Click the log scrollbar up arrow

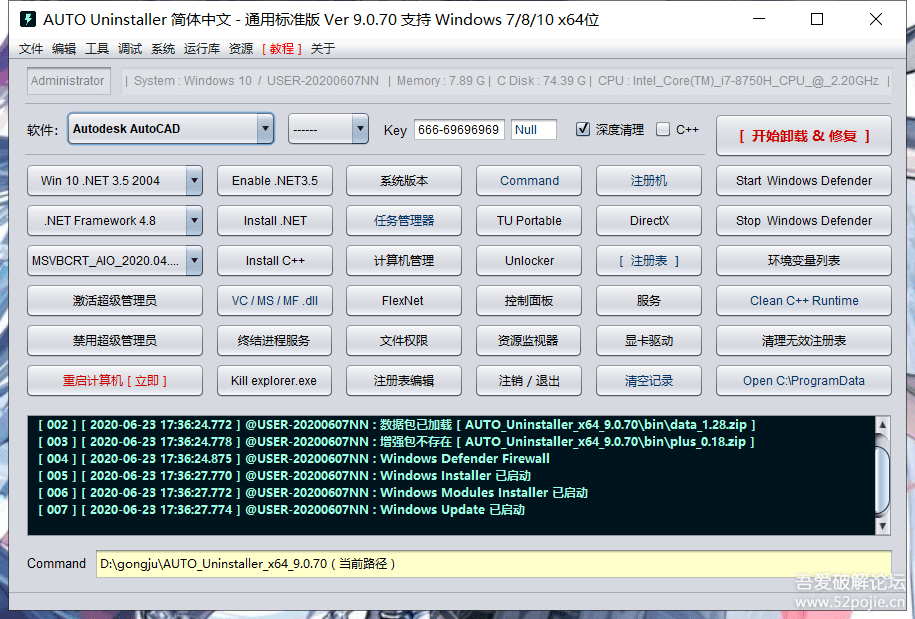pyautogui.click(x=882, y=425)
